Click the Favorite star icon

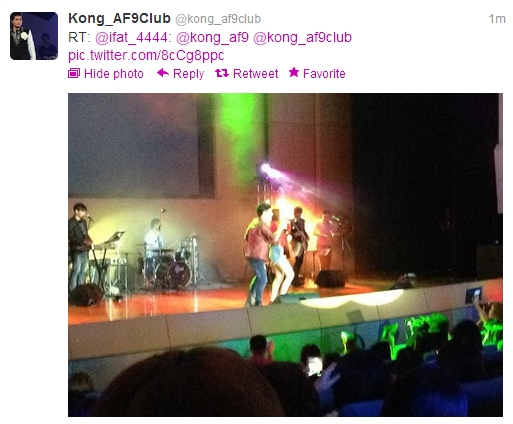click(294, 73)
